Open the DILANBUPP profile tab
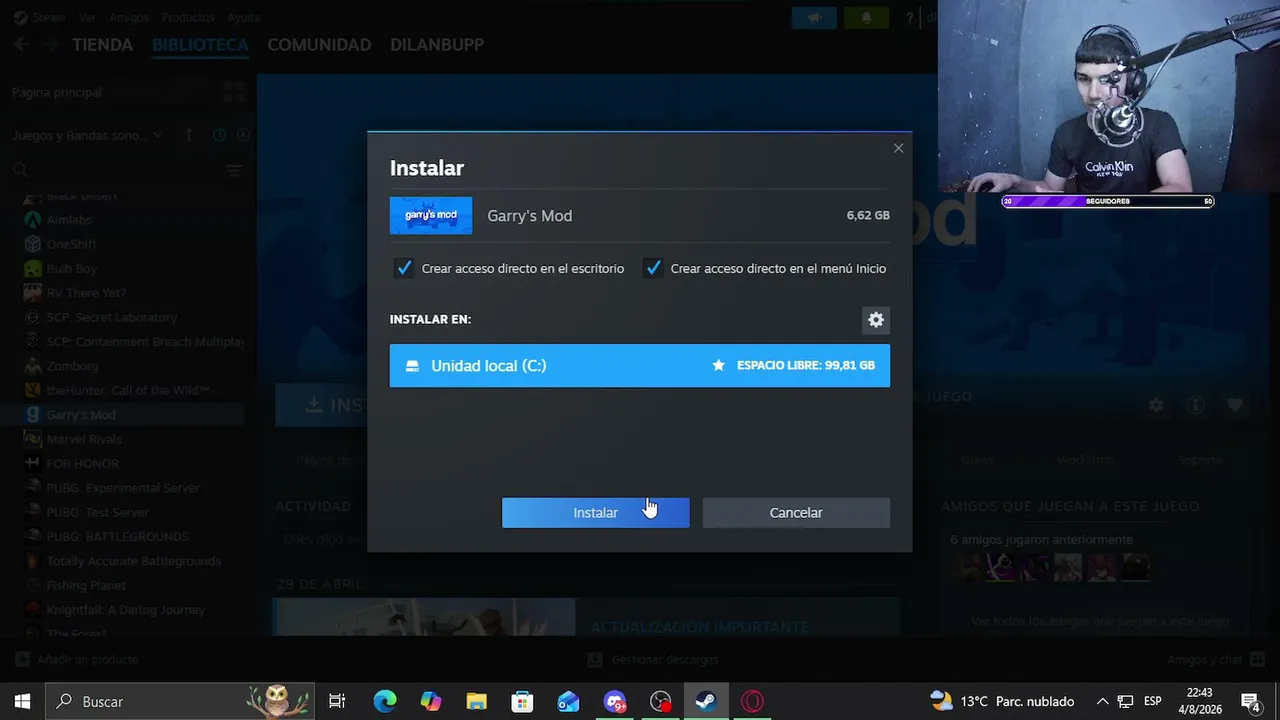This screenshot has width=1280, height=720. [x=437, y=45]
